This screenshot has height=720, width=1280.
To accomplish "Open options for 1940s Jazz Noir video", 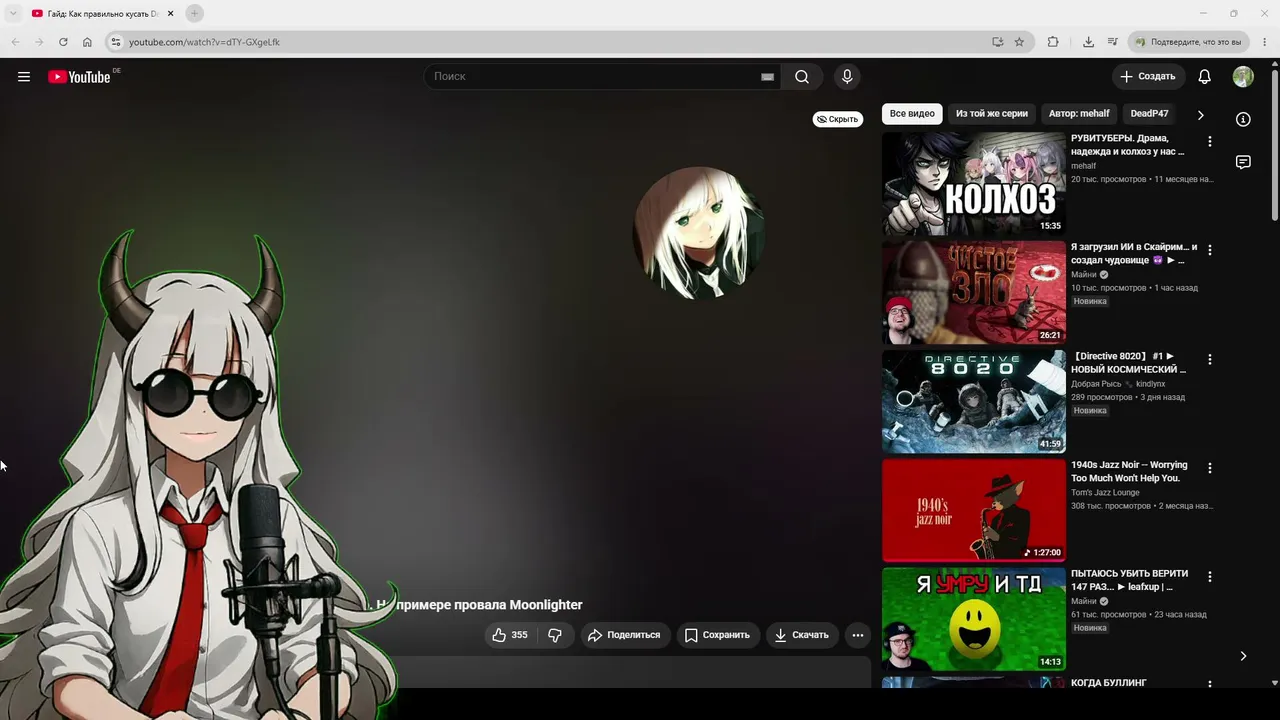I will [1209, 468].
